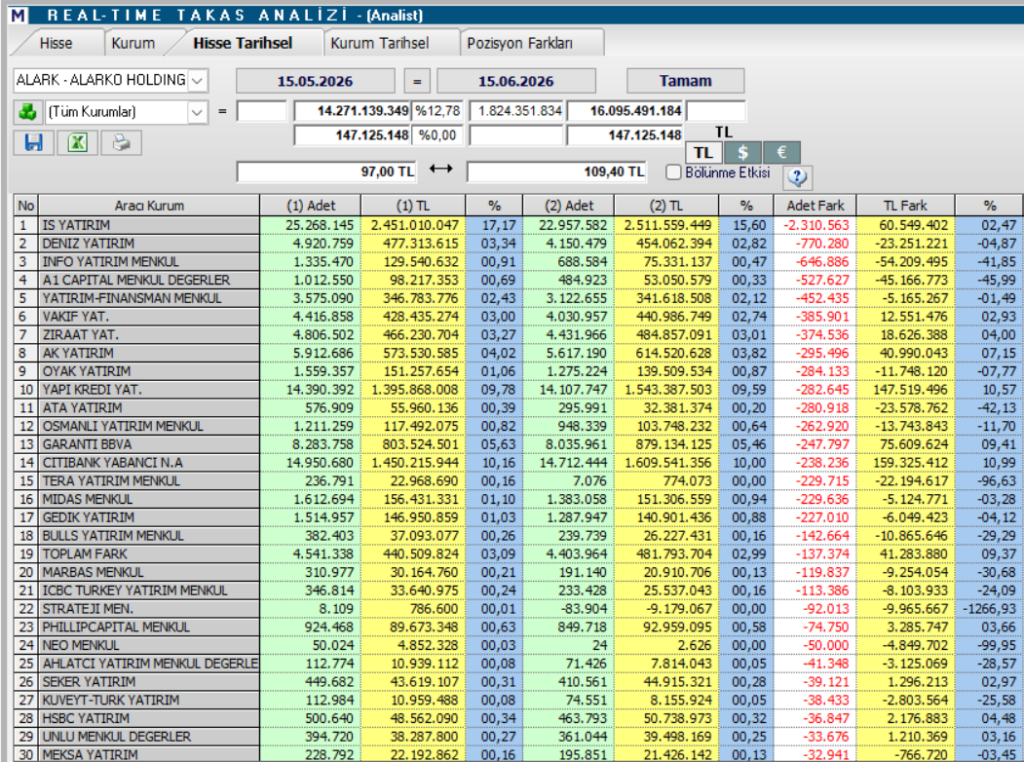Select the YATIRIM-FINANSMAN MENKUL row

point(519,298)
